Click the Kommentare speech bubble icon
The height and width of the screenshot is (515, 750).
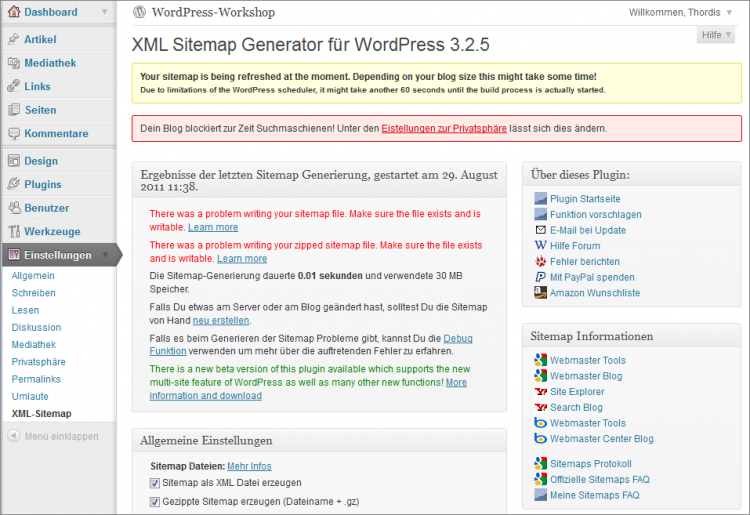[13, 133]
